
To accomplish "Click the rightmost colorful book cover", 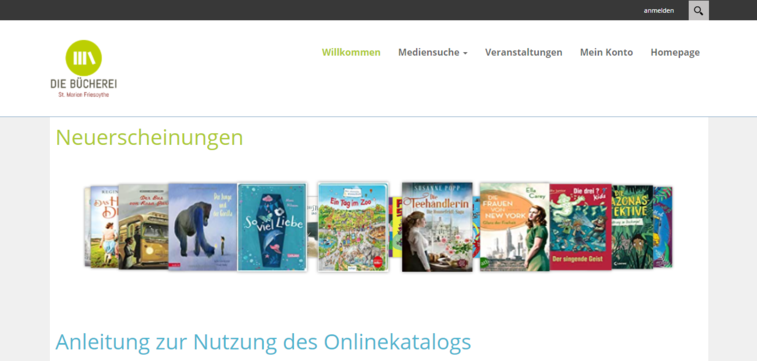I will (663, 227).
